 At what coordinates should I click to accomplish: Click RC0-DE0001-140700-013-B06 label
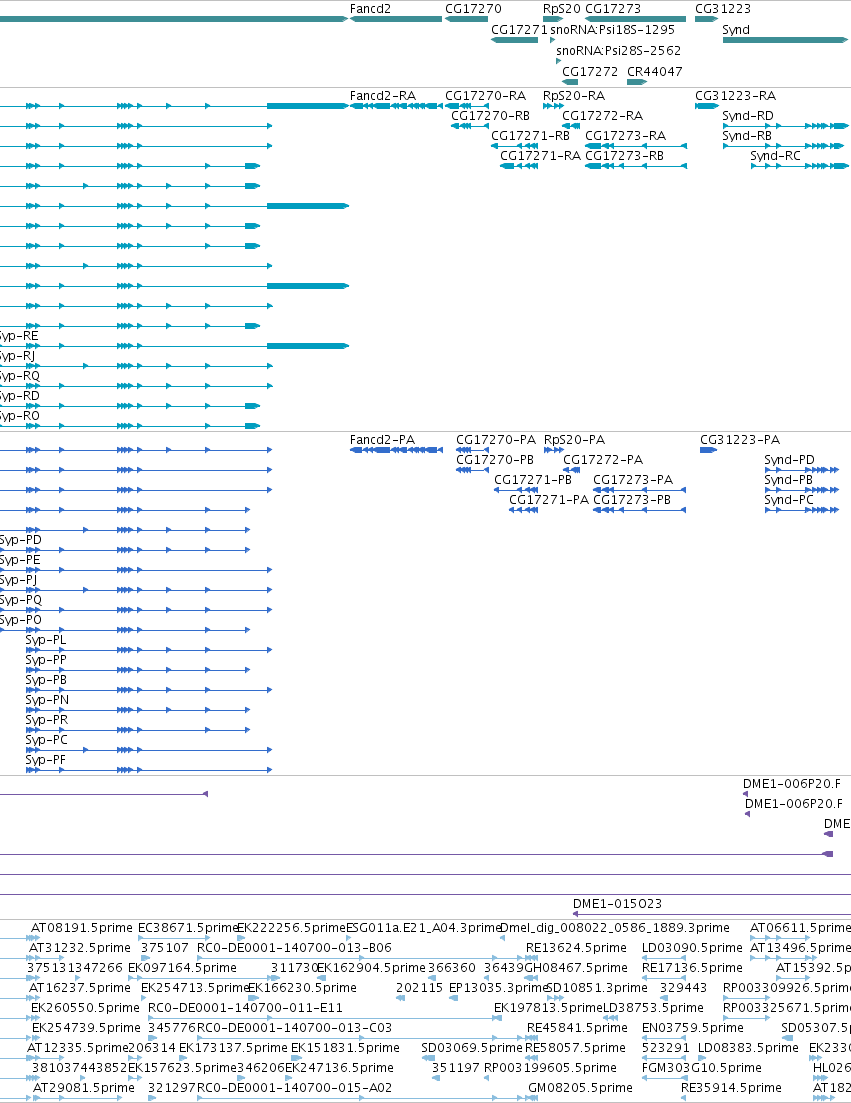pos(294,948)
